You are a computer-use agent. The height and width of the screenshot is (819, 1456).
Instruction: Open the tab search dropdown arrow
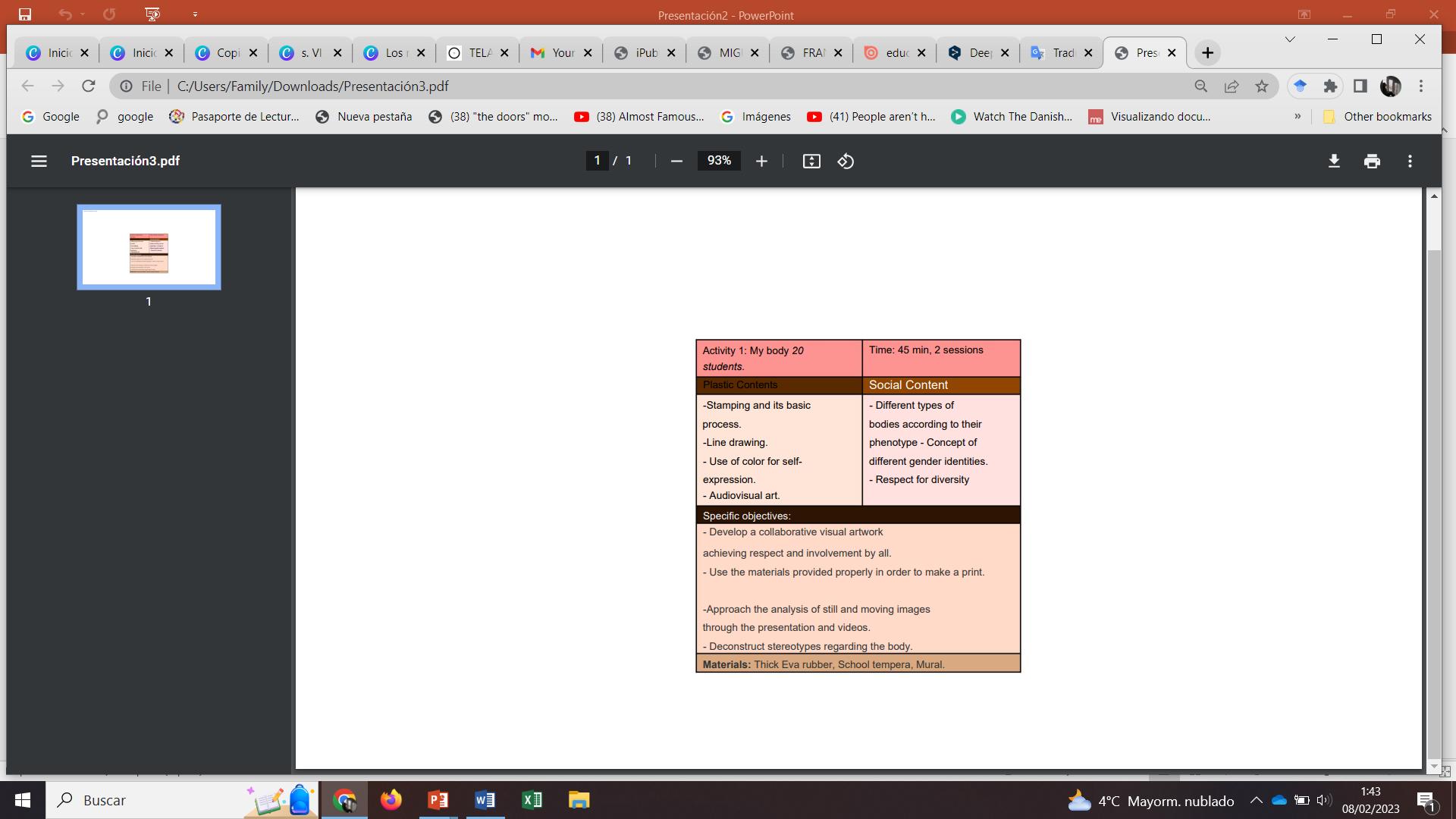click(1290, 39)
